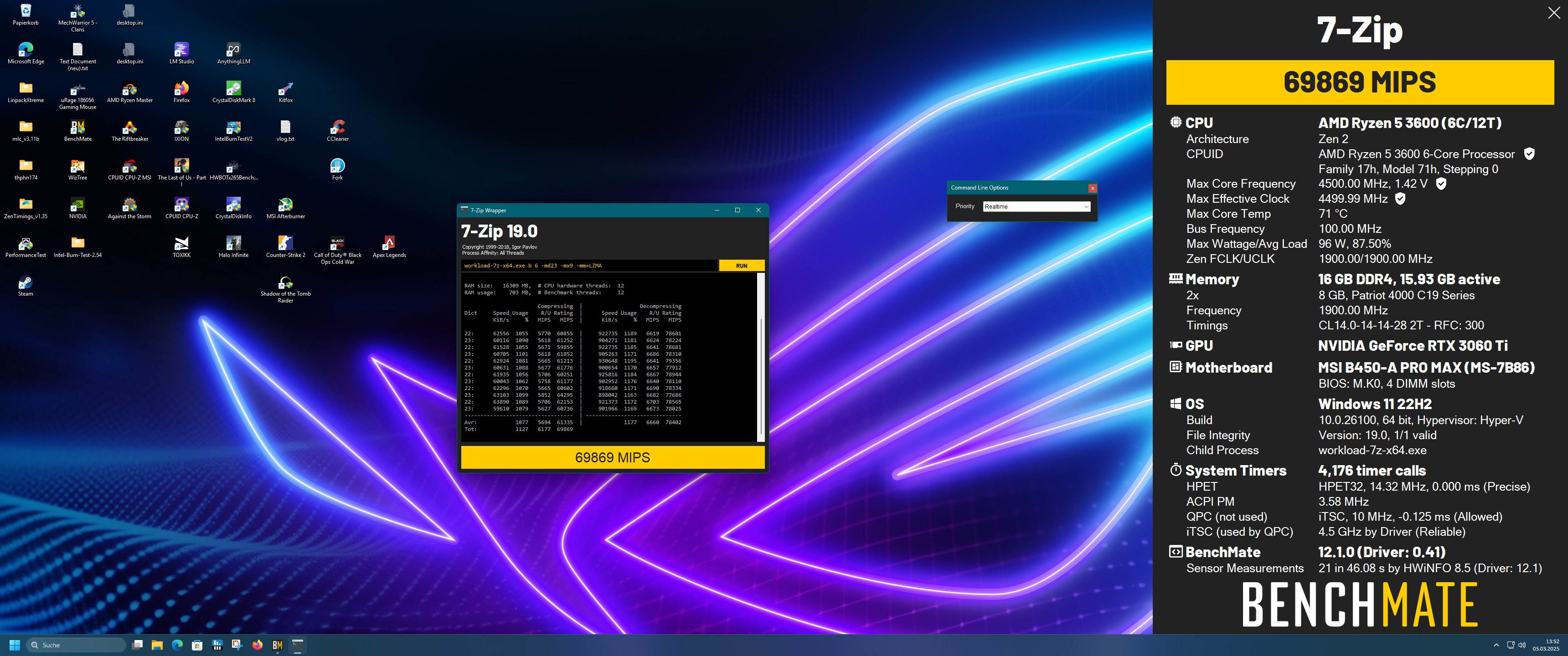Viewport: 1568px width, 656px height.
Task: Open the WizTree shortcut
Action: click(x=78, y=169)
